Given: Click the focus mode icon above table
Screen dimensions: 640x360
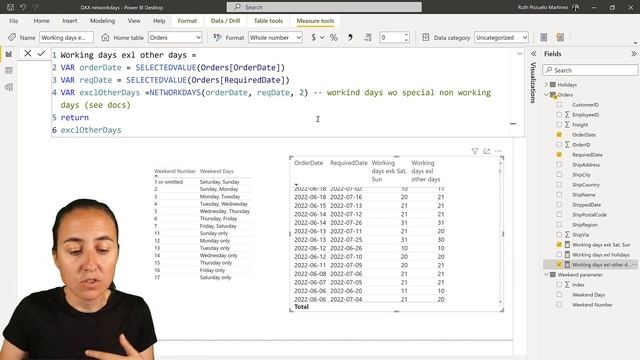Looking at the screenshot, I should coord(487,151).
